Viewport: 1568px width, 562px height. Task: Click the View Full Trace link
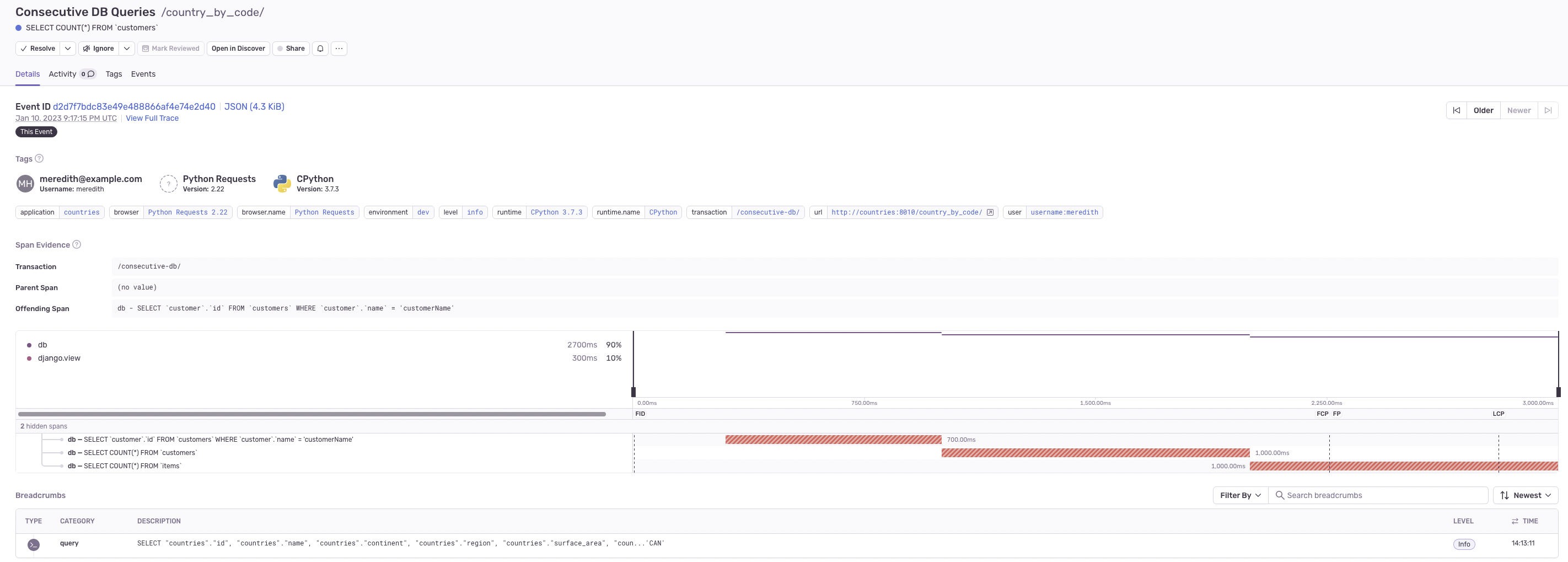(152, 118)
